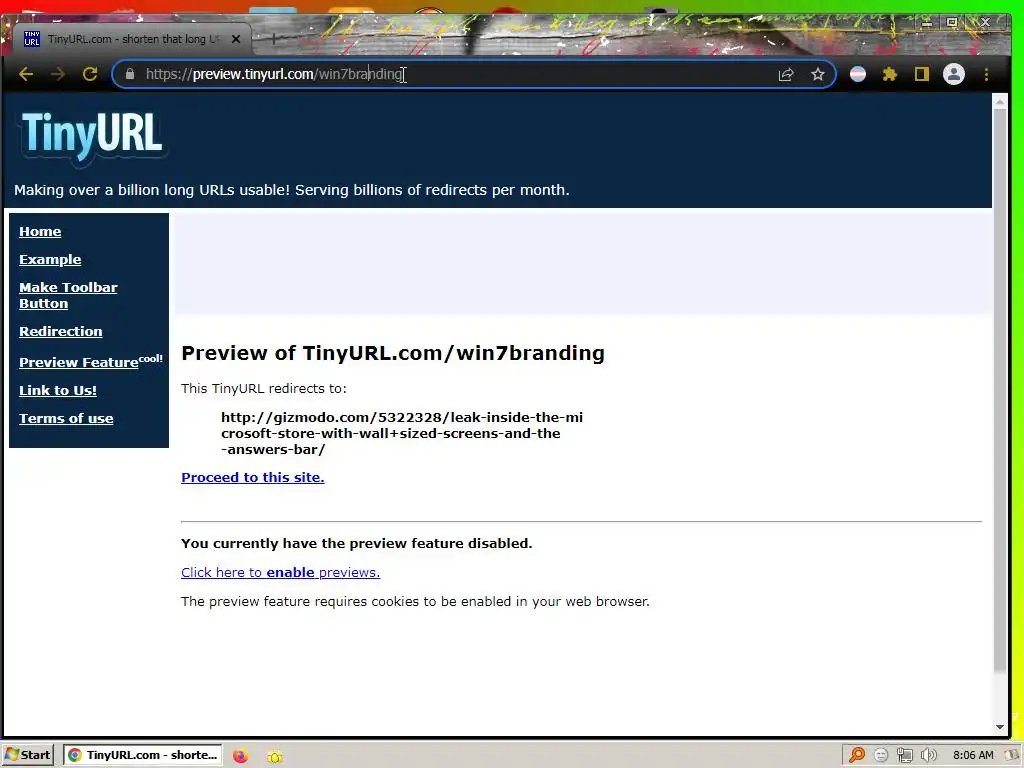Click the round face tray icon

[x=881, y=756]
